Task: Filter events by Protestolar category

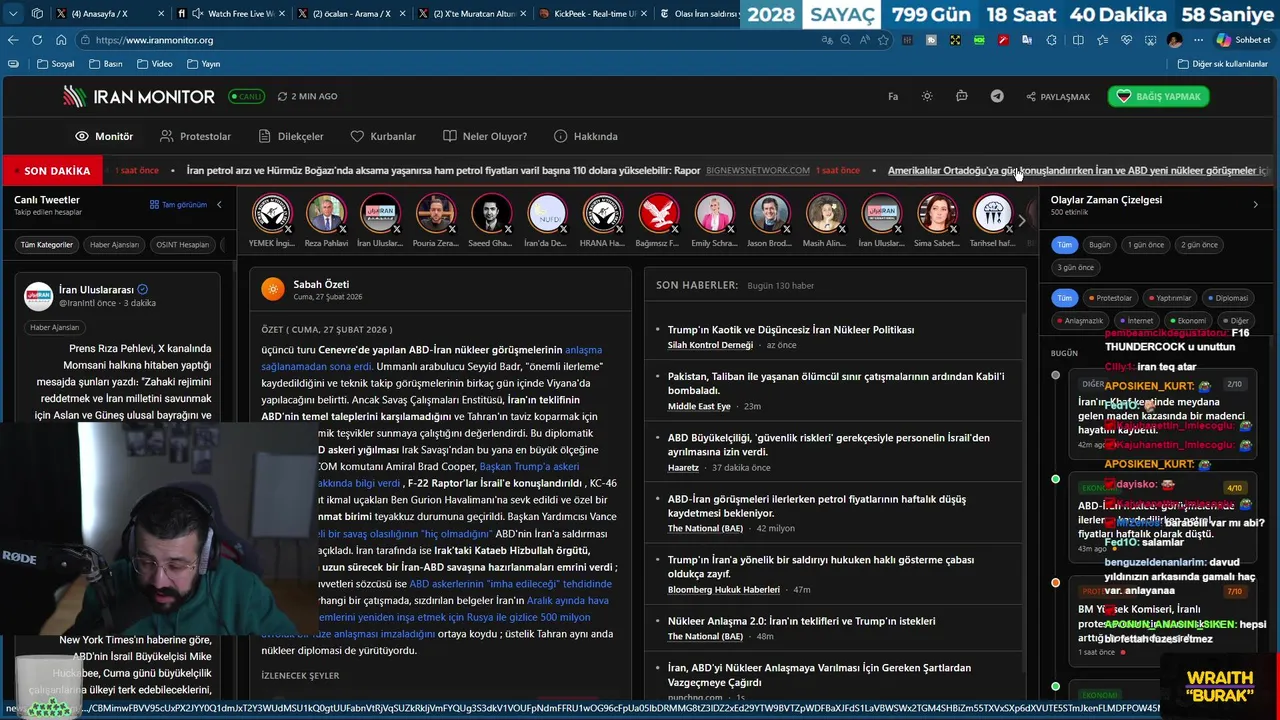Action: [1110, 298]
